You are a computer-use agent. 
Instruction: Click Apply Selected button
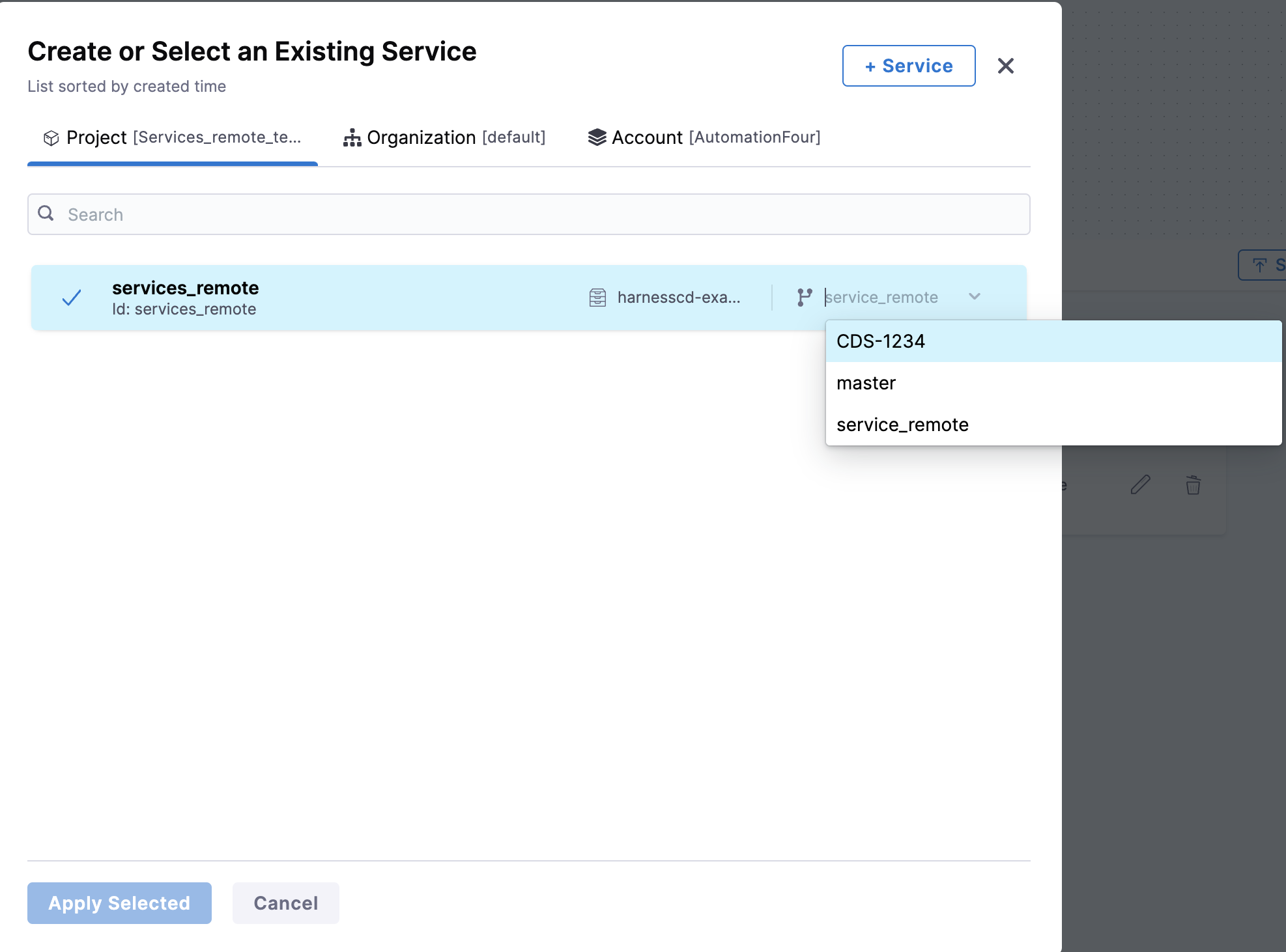119,903
